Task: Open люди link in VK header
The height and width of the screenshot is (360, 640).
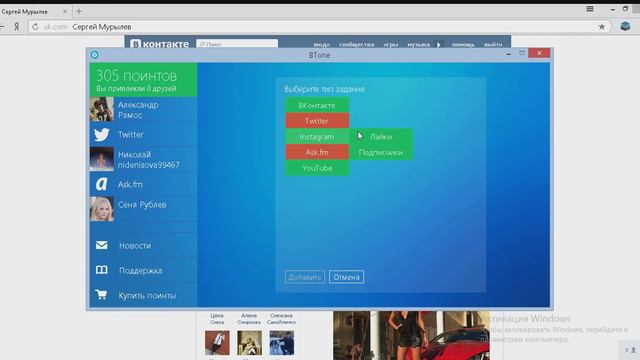Action: [321, 44]
